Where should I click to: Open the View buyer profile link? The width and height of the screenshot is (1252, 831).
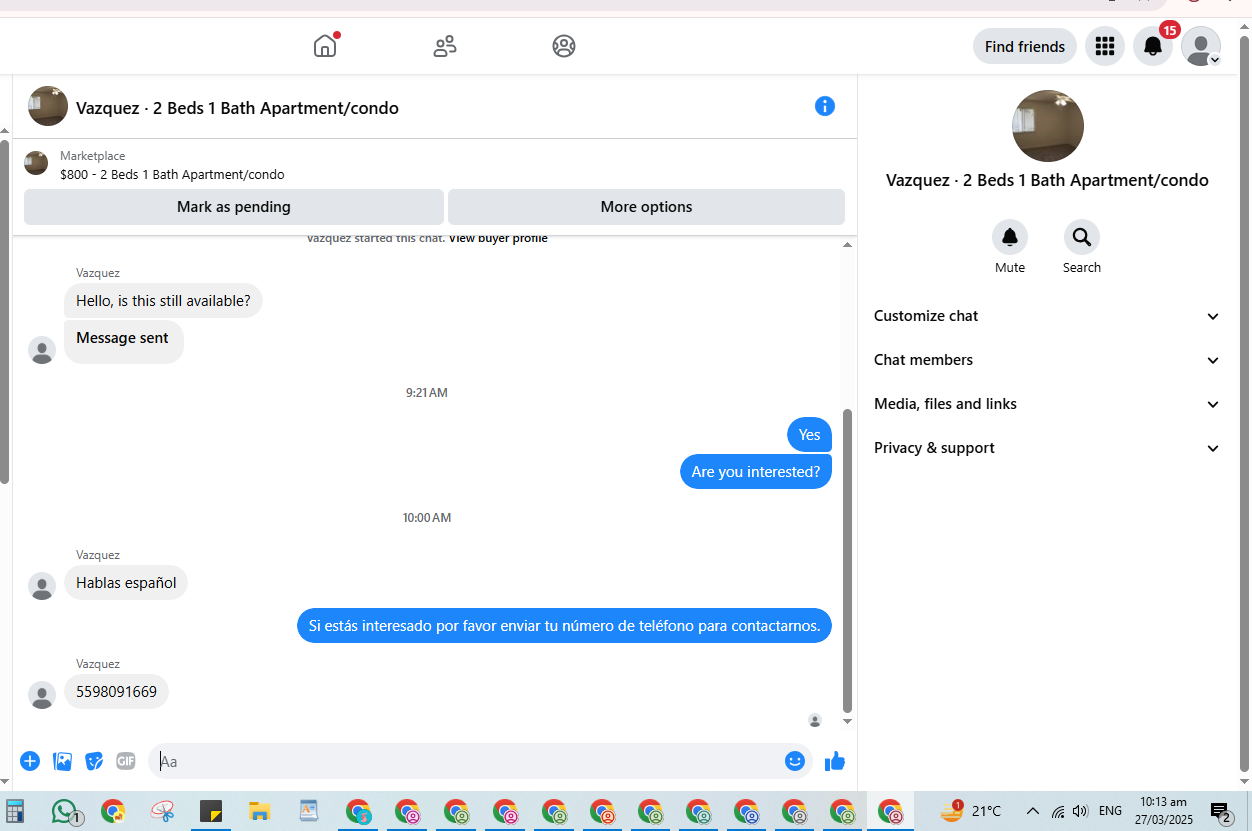pos(498,238)
